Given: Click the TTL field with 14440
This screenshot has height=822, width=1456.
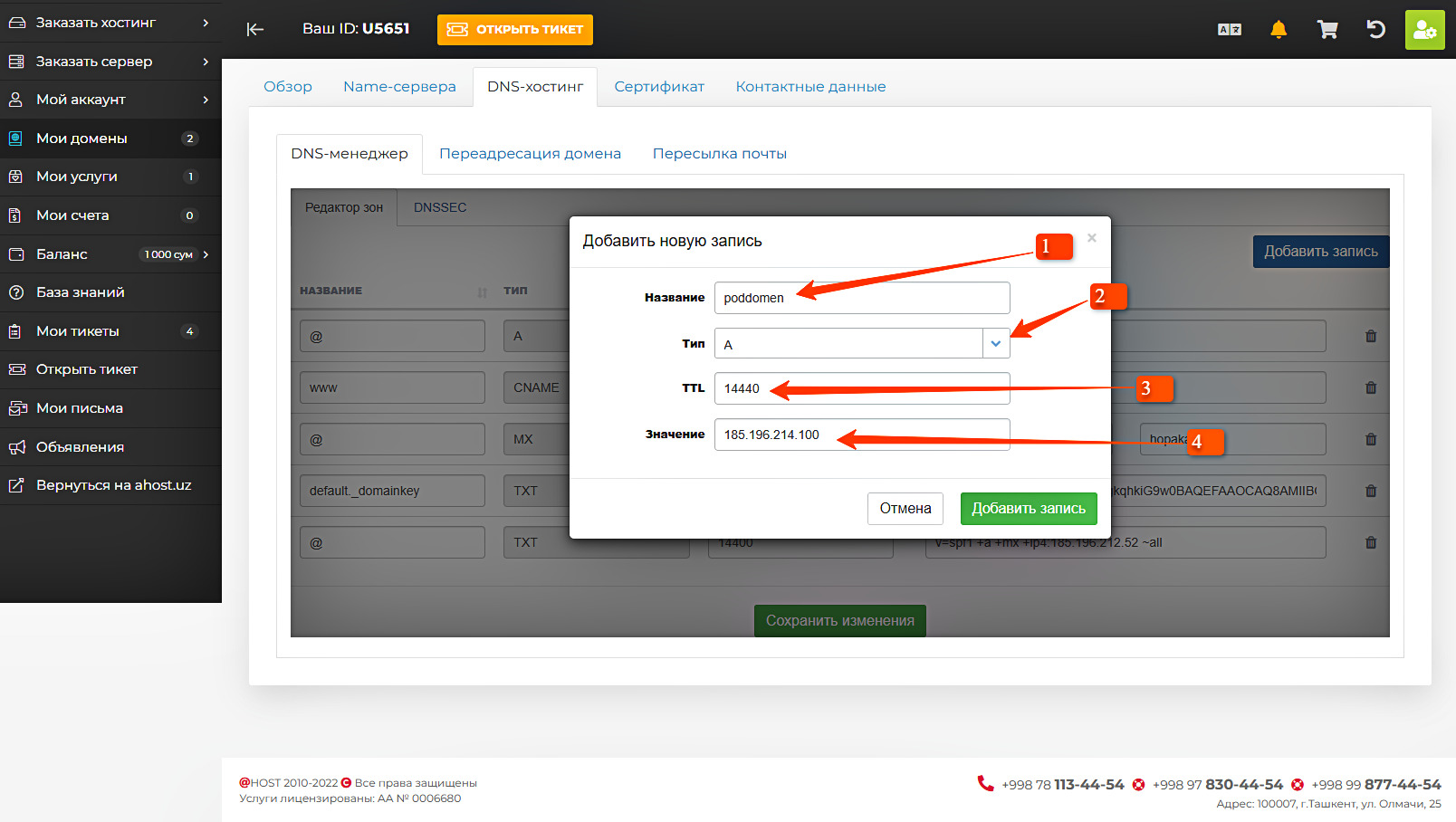Looking at the screenshot, I should point(862,388).
